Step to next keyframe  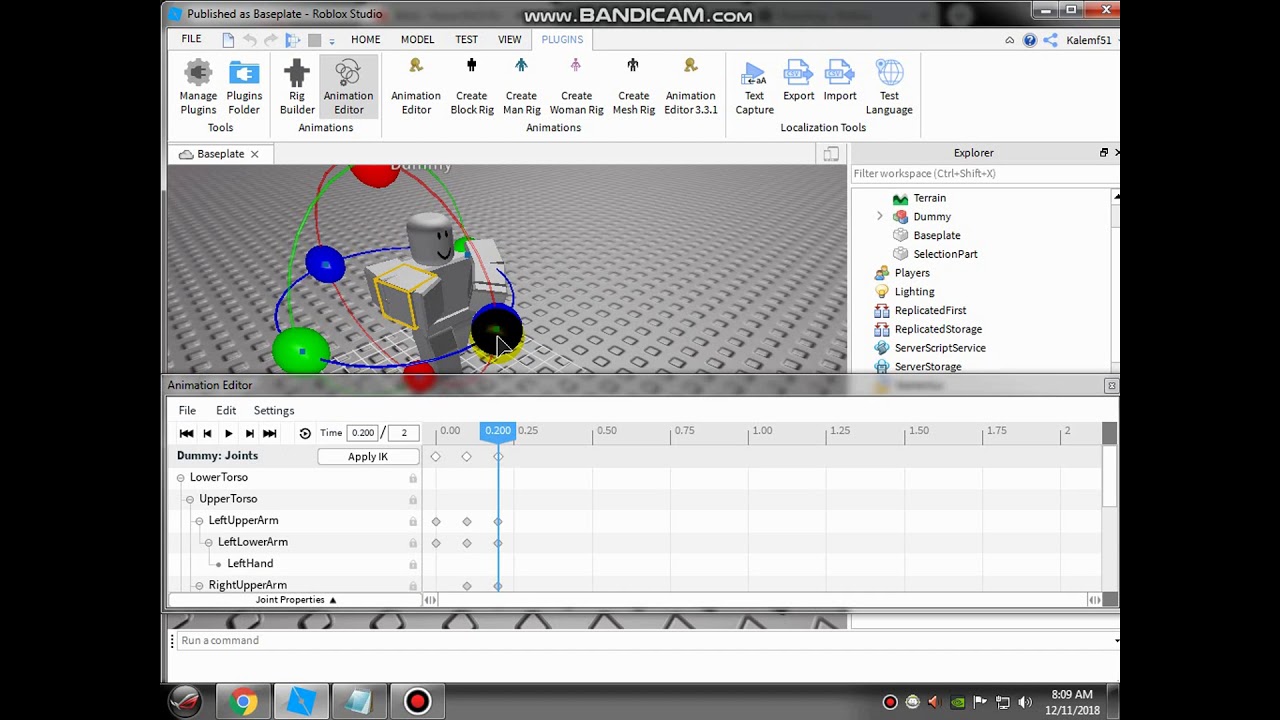coord(249,433)
